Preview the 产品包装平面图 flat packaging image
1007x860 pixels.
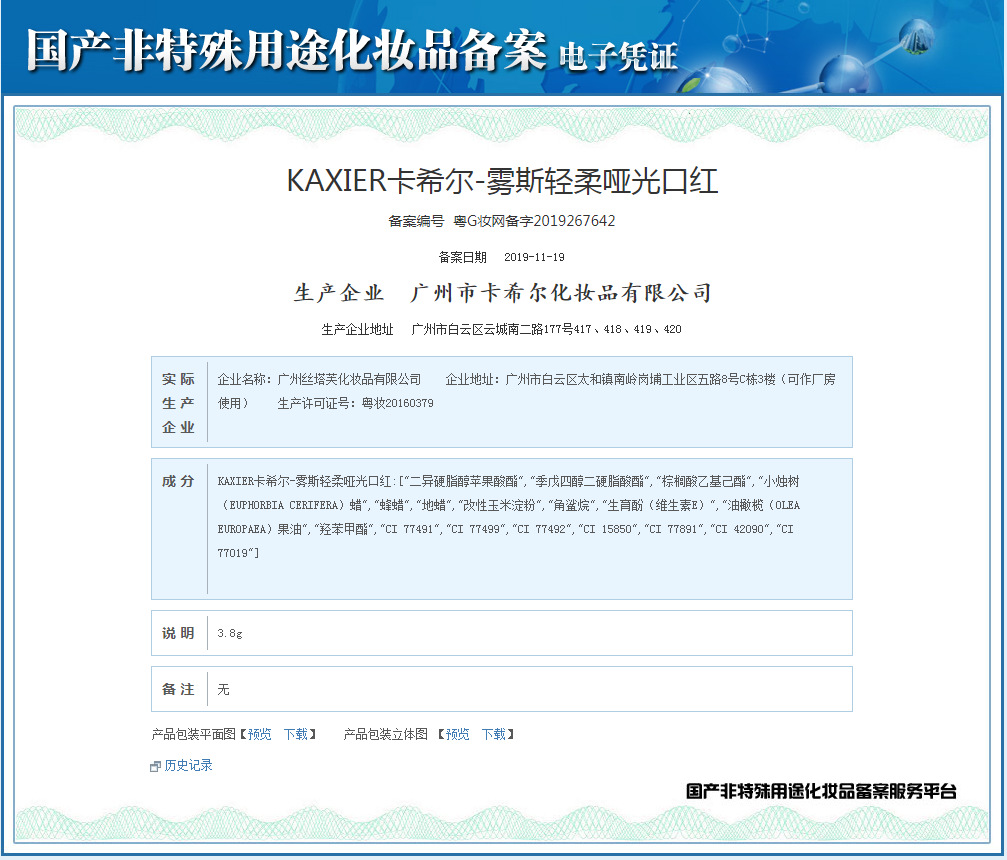(x=259, y=734)
